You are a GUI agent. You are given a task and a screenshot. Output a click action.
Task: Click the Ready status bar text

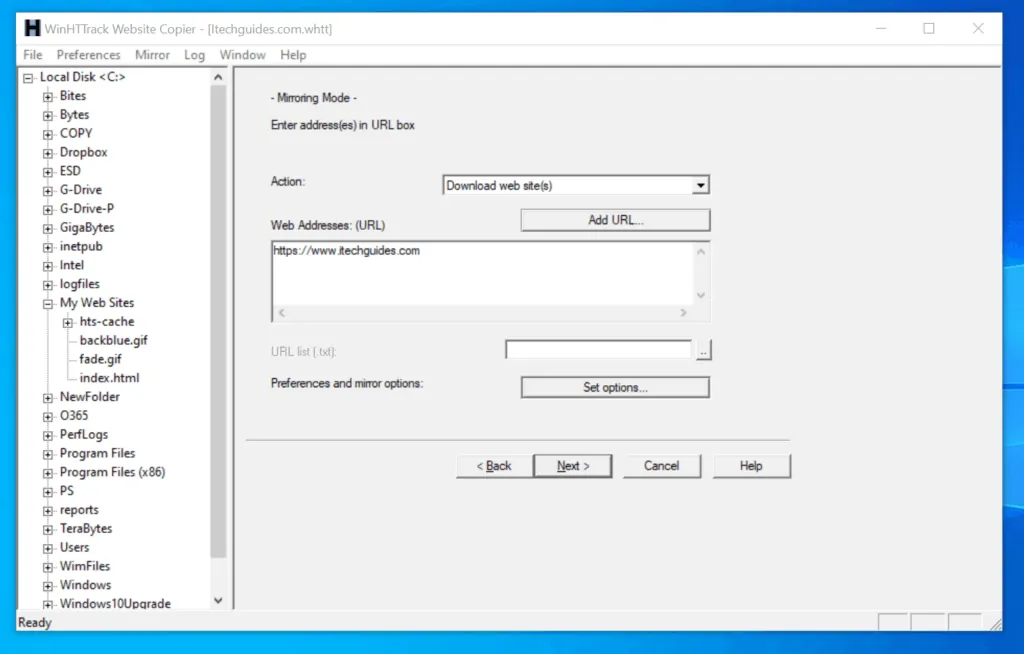[35, 623]
